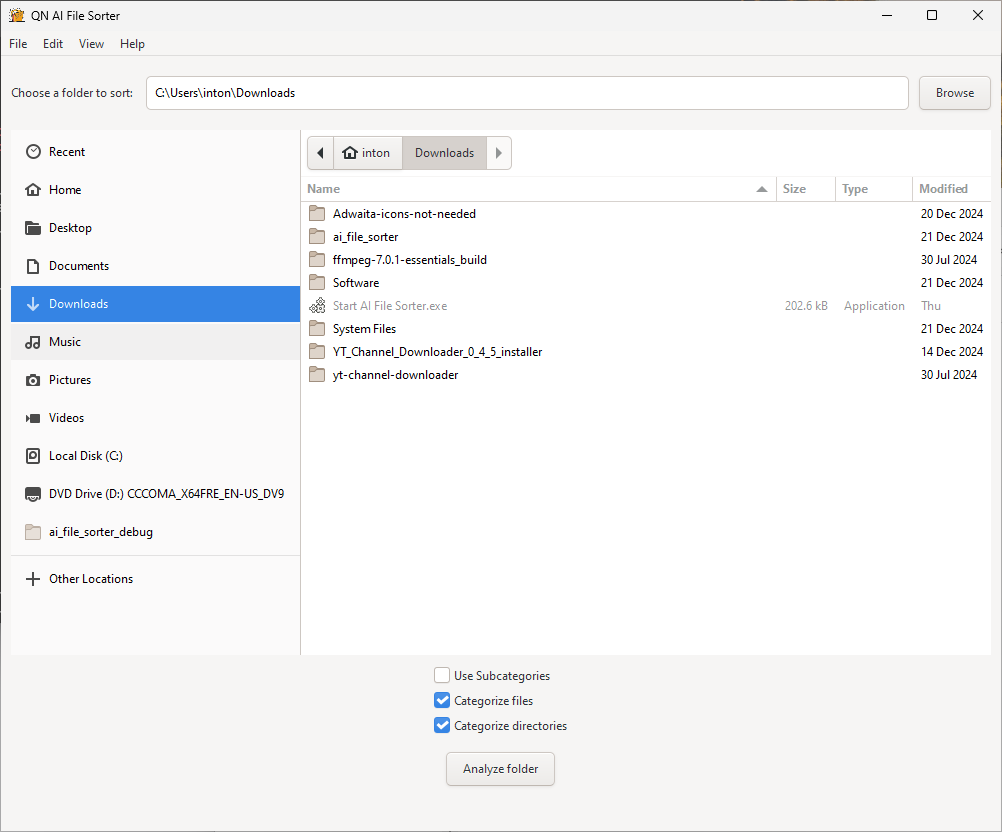1002x832 pixels.
Task: Click the back chevron in the path bar
Action: pyautogui.click(x=319, y=152)
